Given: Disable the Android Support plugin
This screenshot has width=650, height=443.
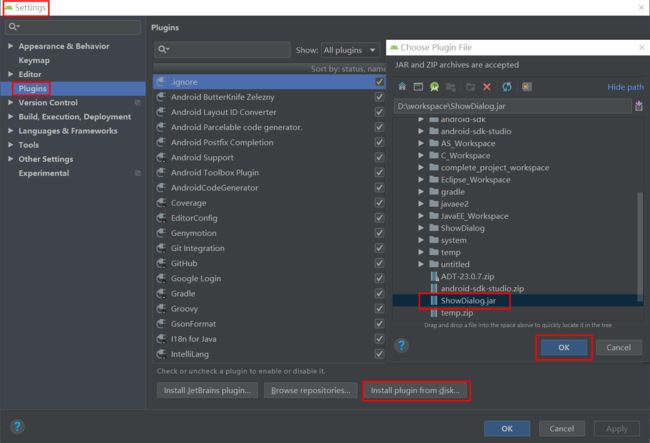Looking at the screenshot, I should click(x=379, y=157).
